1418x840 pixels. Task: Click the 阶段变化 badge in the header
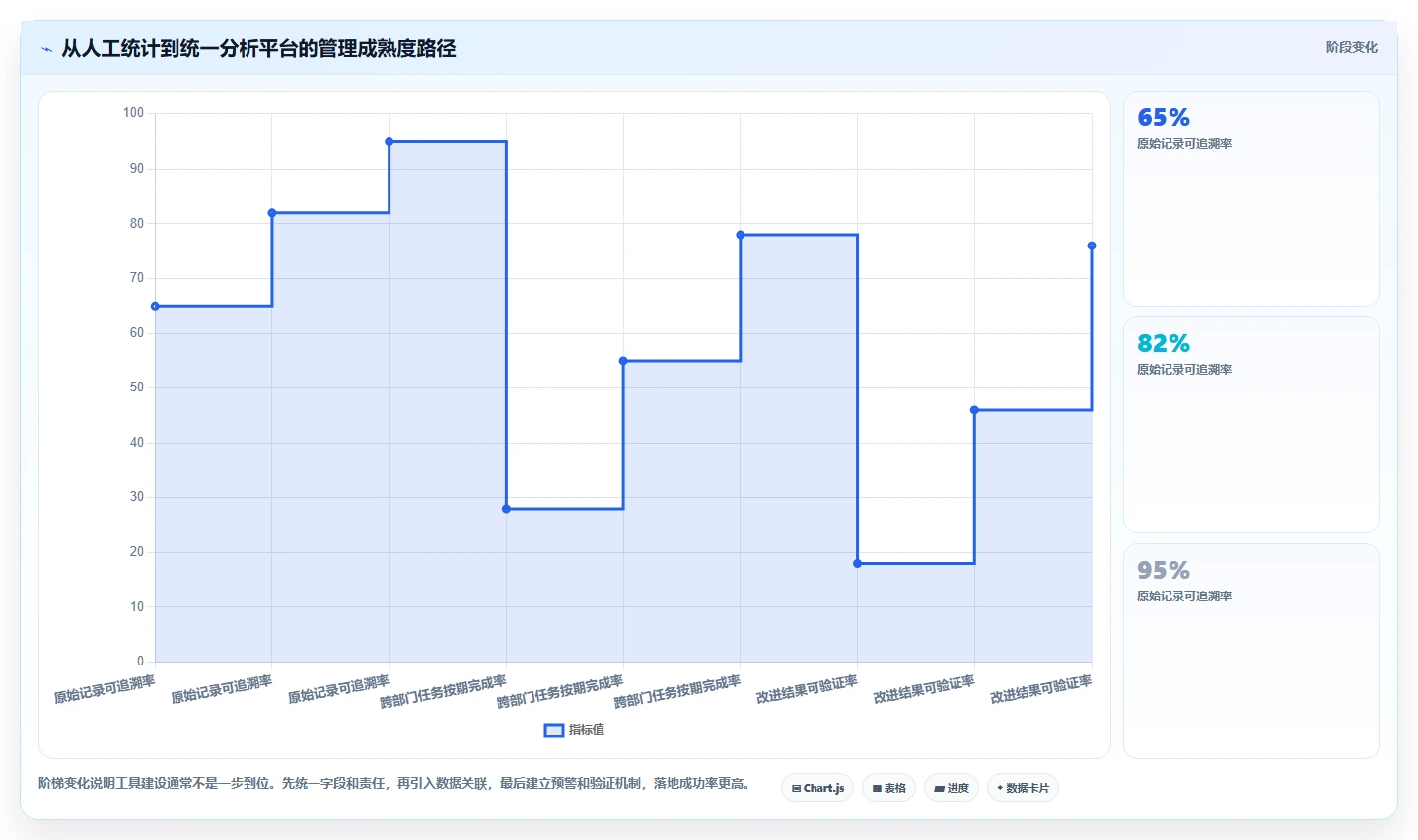1351,47
